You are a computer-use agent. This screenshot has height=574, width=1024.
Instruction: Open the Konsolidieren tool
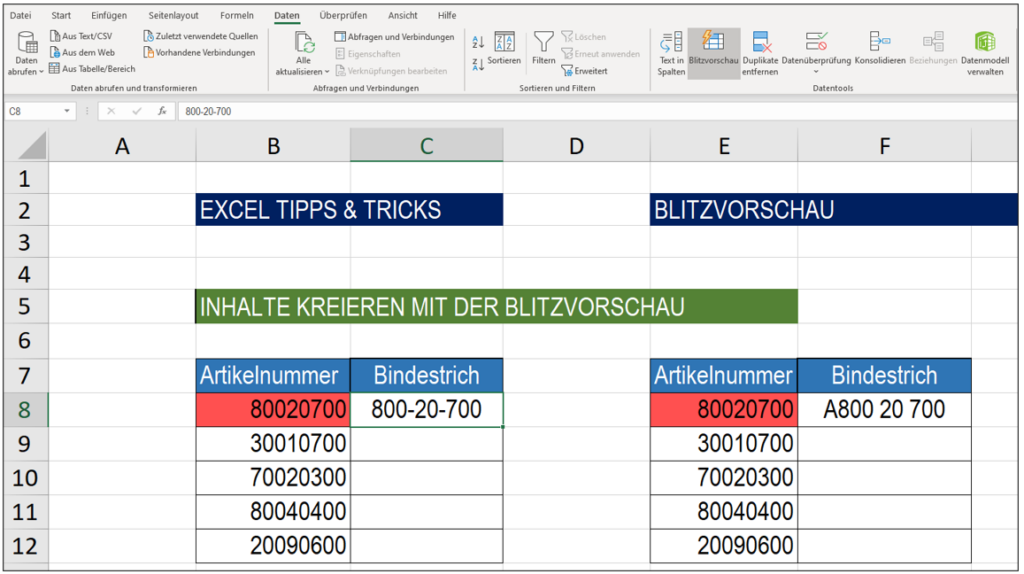tap(880, 48)
